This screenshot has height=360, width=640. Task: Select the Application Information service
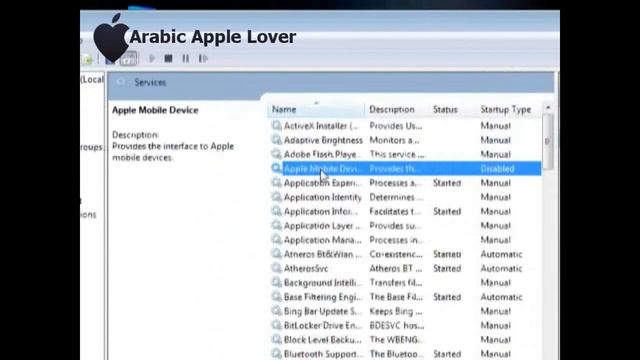tap(405, 211)
